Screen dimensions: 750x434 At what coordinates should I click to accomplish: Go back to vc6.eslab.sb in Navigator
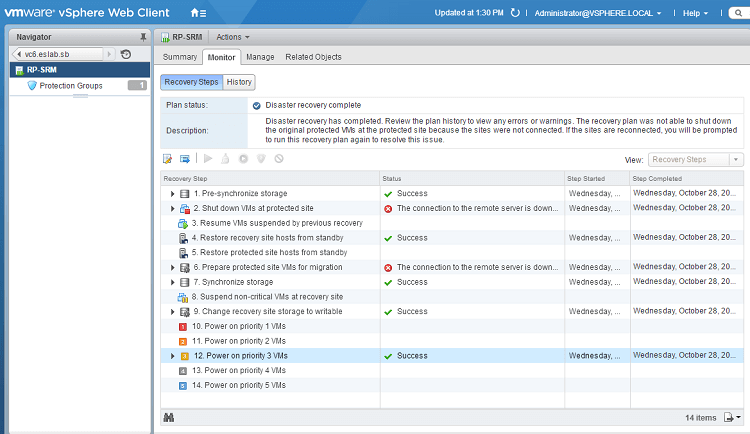(55, 54)
